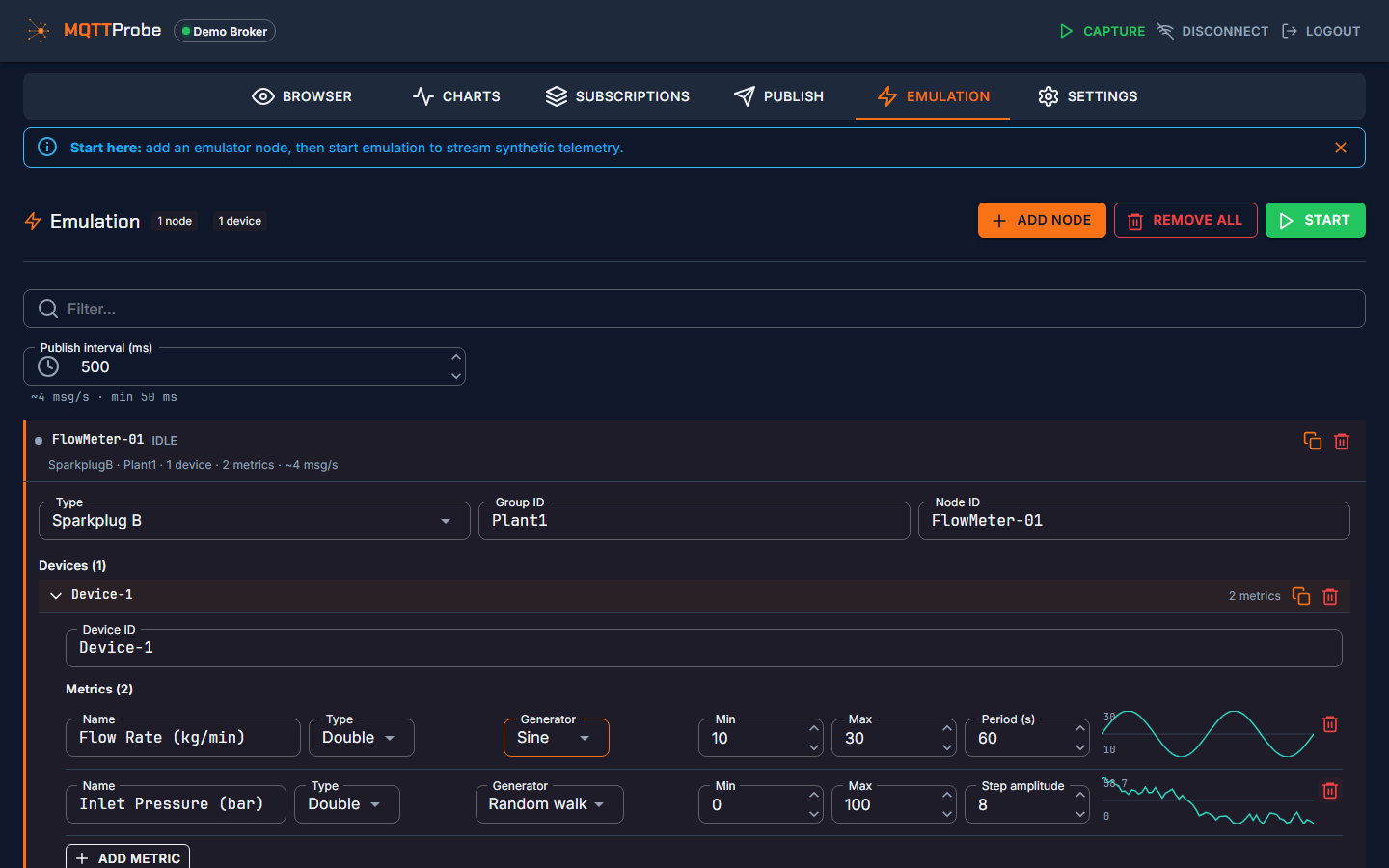The image size is (1389, 868).
Task: Open the SUBSCRIPTIONS tab
Action: coord(617,96)
